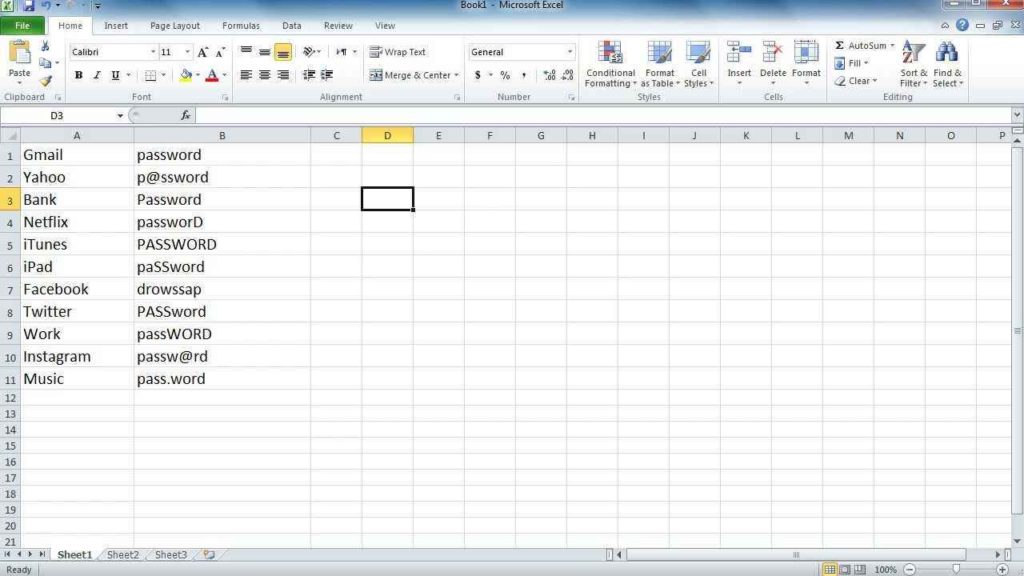Switch to the Review tab
Screen dimensions: 1024x576
338,25
